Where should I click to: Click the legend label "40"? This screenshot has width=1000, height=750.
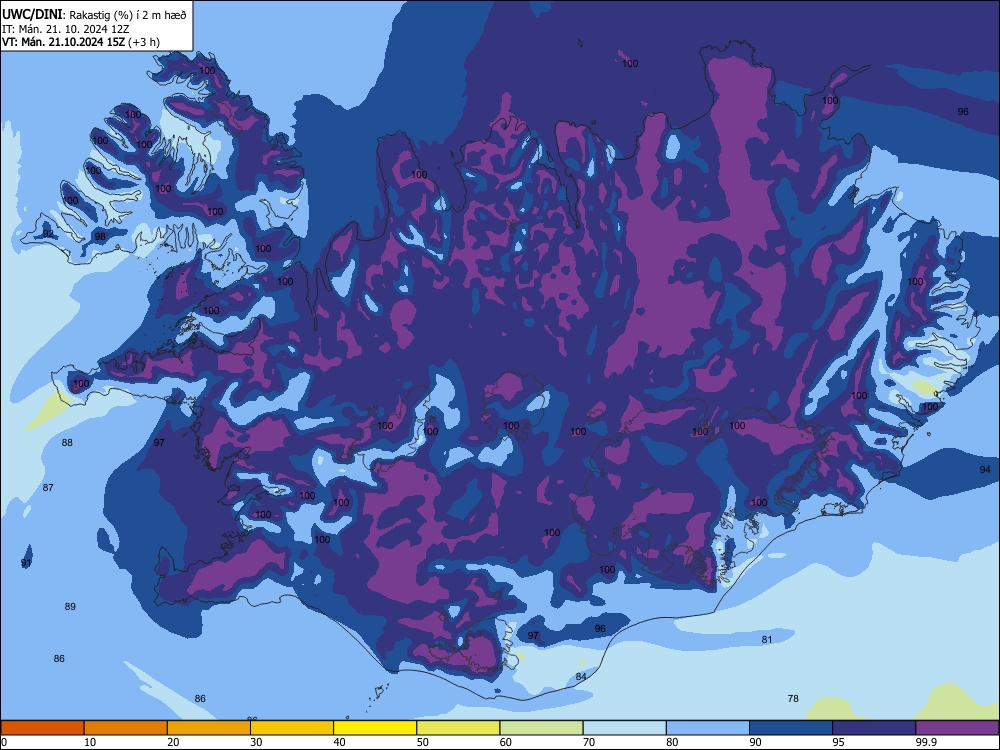[x=340, y=742]
